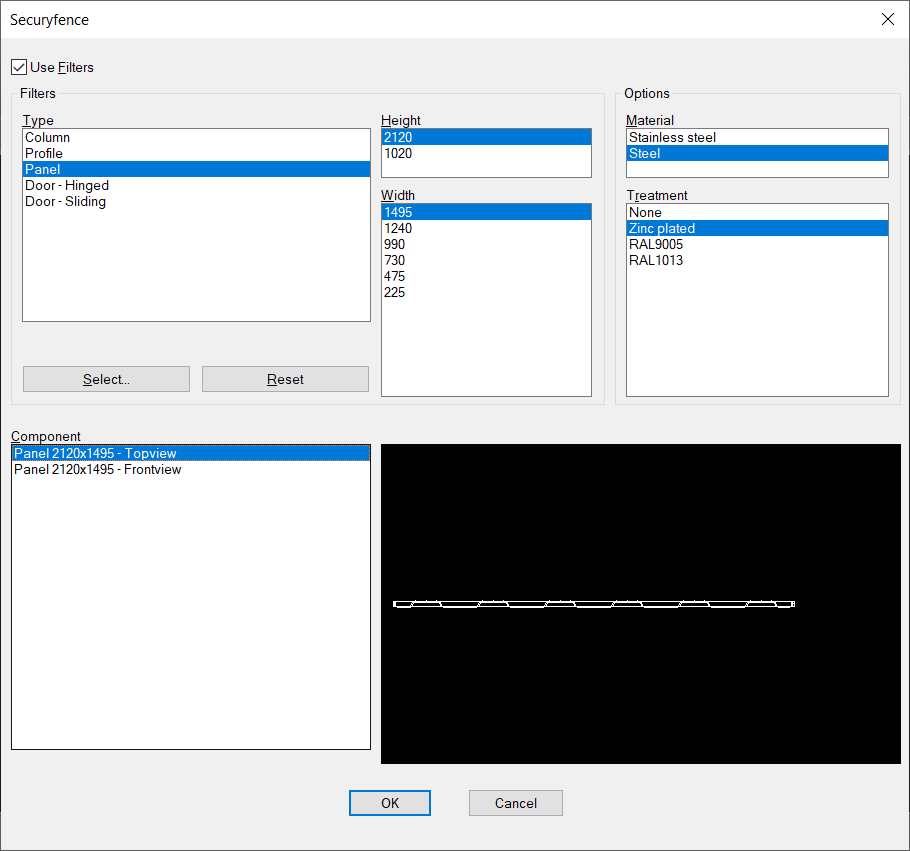Select width 990
The image size is (910, 851).
[486, 244]
